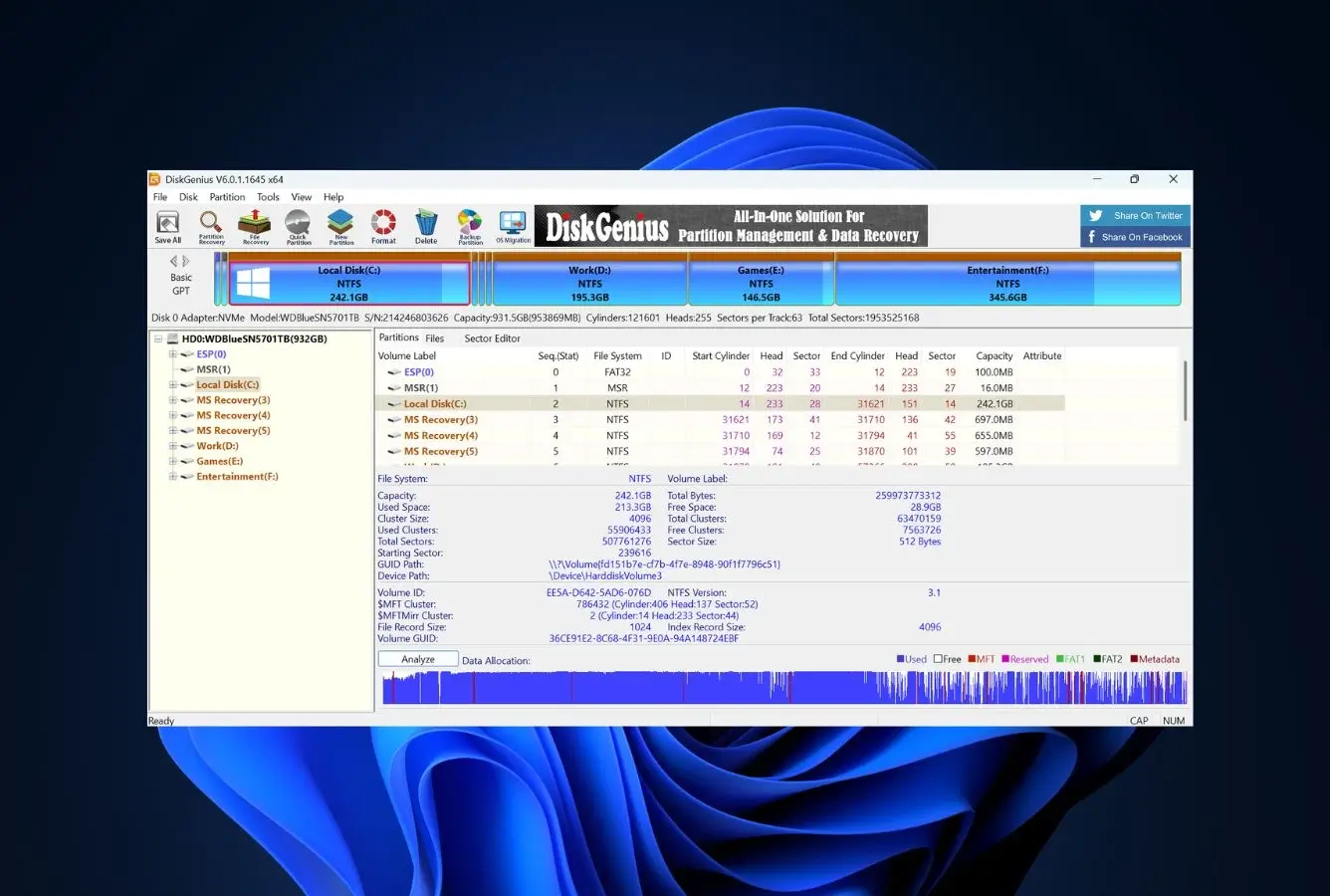Click Share On Twitter
Screen dimensions: 1330x896
click(1136, 216)
